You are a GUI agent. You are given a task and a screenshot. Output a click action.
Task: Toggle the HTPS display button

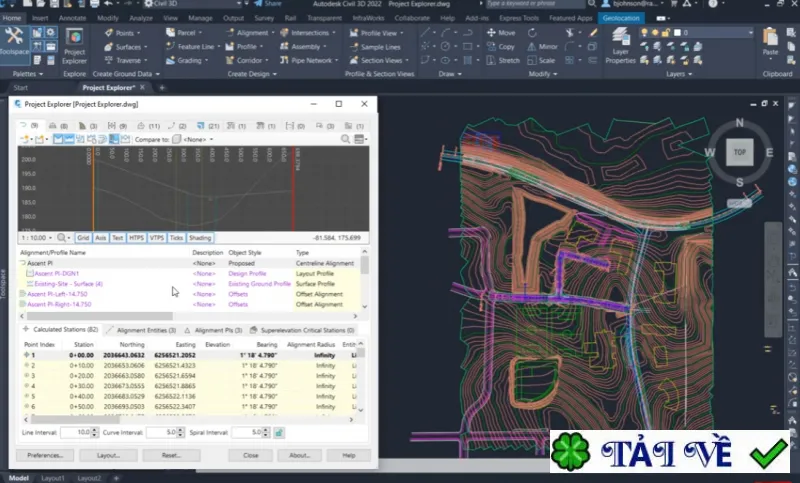coord(136,238)
